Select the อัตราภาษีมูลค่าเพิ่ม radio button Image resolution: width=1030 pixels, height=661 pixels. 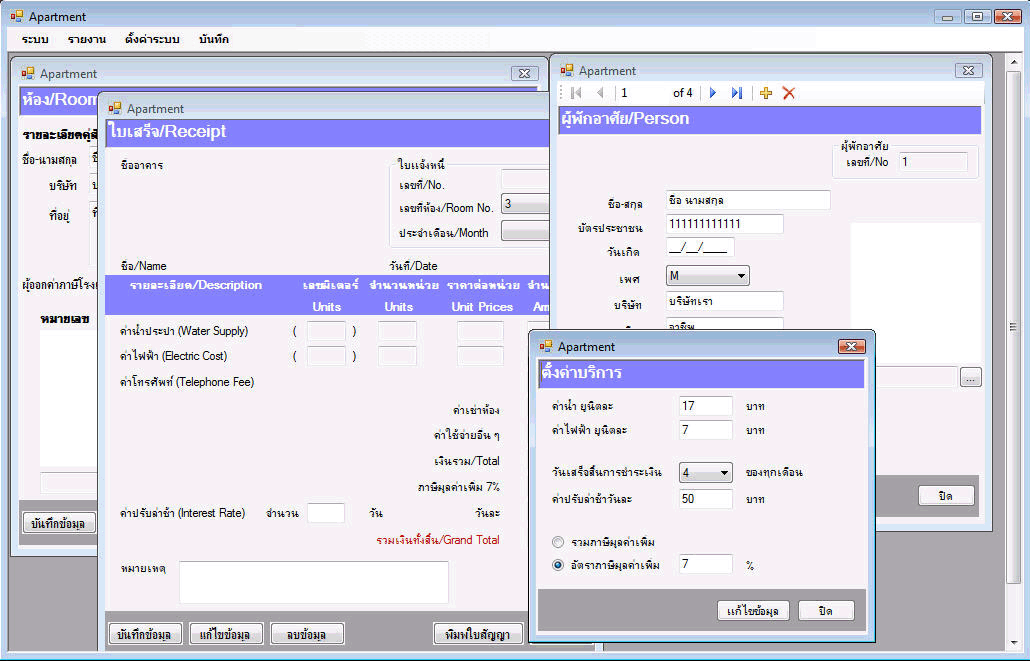tap(558, 565)
